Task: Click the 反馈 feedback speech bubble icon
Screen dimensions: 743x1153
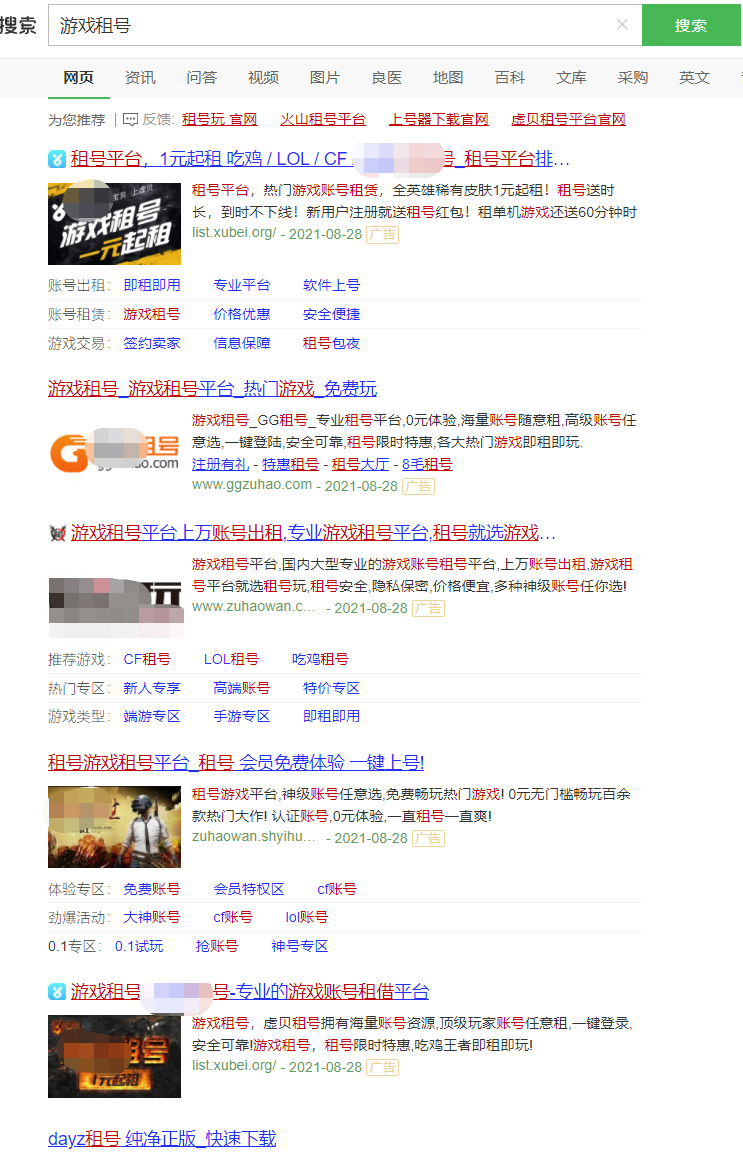Action: 130,119
